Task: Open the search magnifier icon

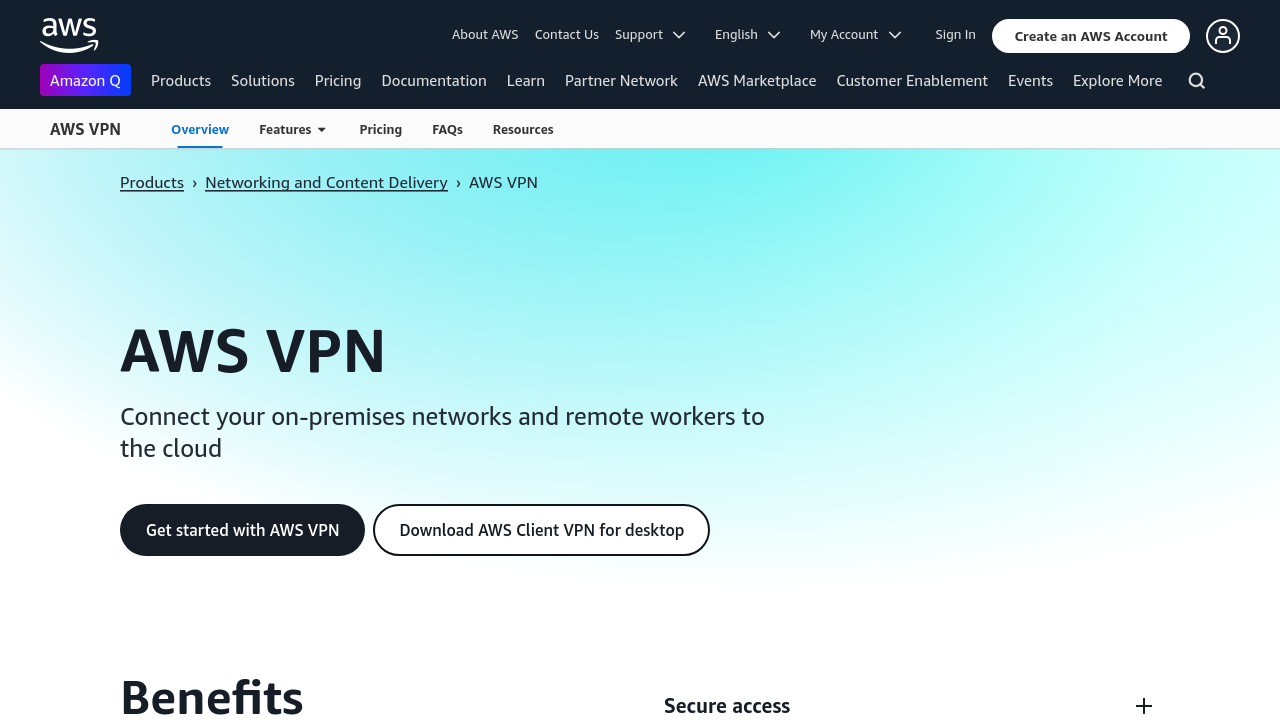Action: 1196,81
